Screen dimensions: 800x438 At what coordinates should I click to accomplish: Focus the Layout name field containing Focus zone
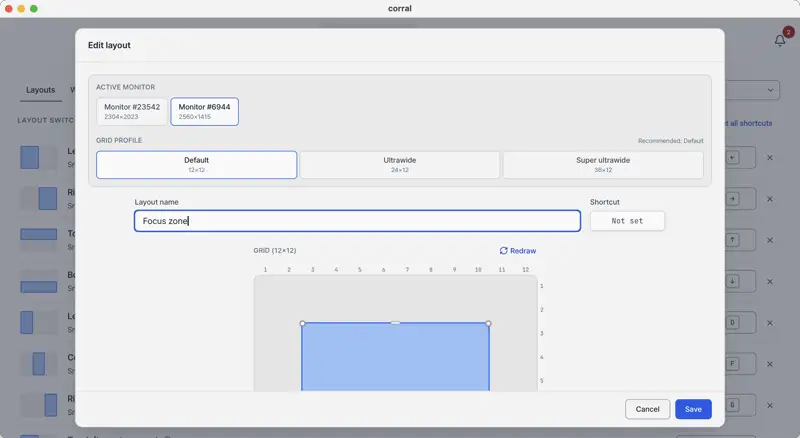tap(357, 221)
